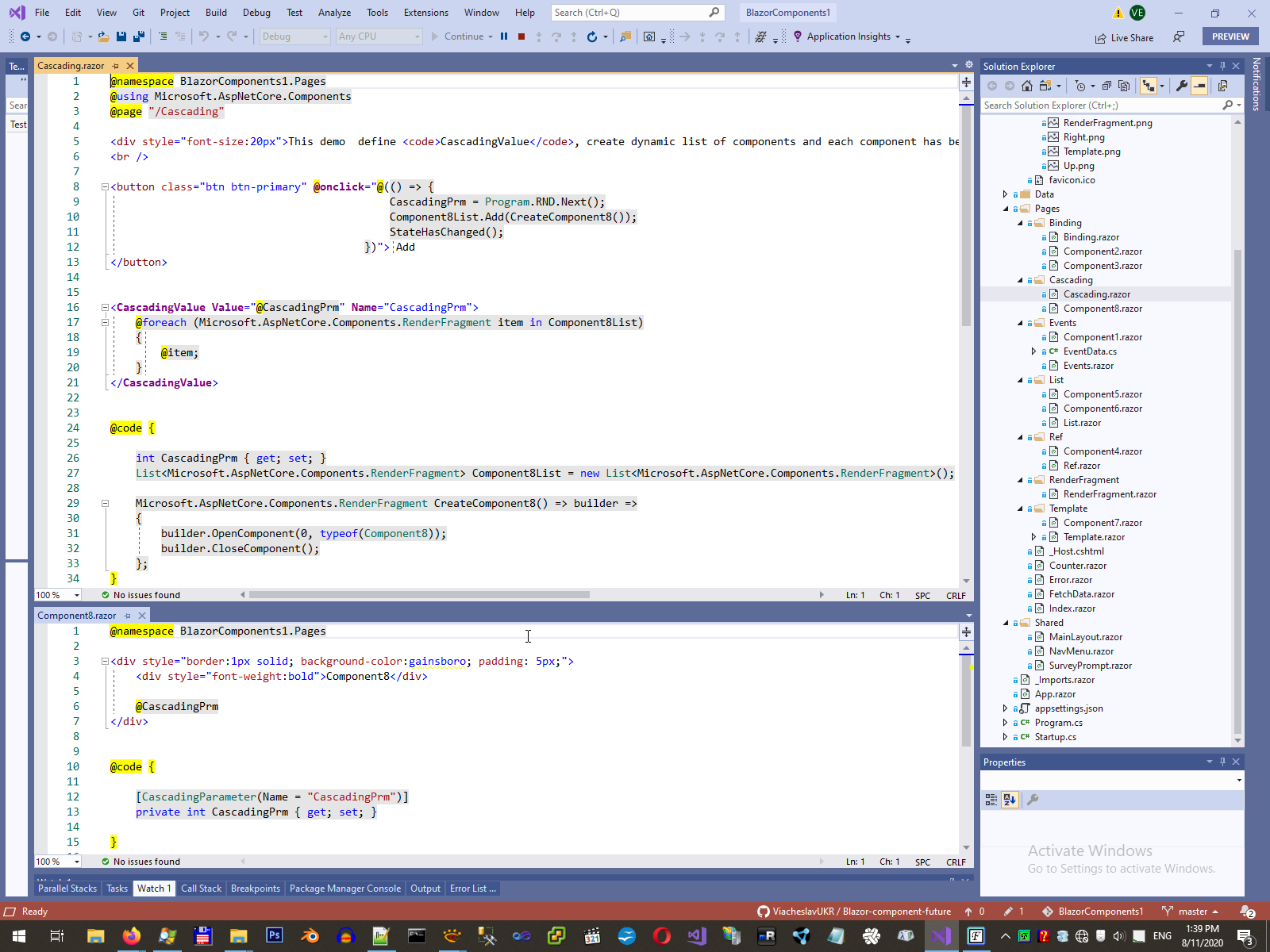Switch Properties panel to Categorized view
The width and height of the screenshot is (1270, 952).
(x=991, y=800)
